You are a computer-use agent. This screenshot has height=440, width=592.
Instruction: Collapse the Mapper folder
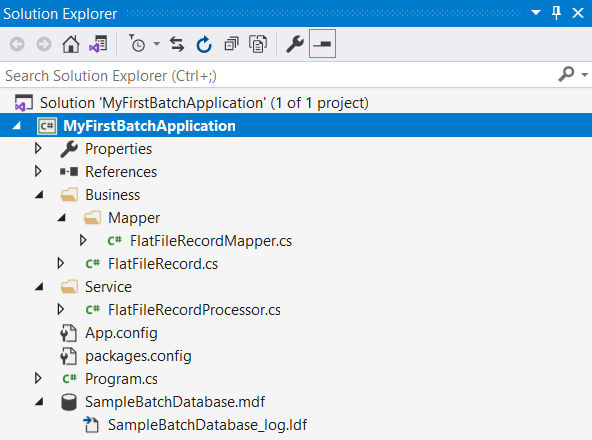click(62, 218)
